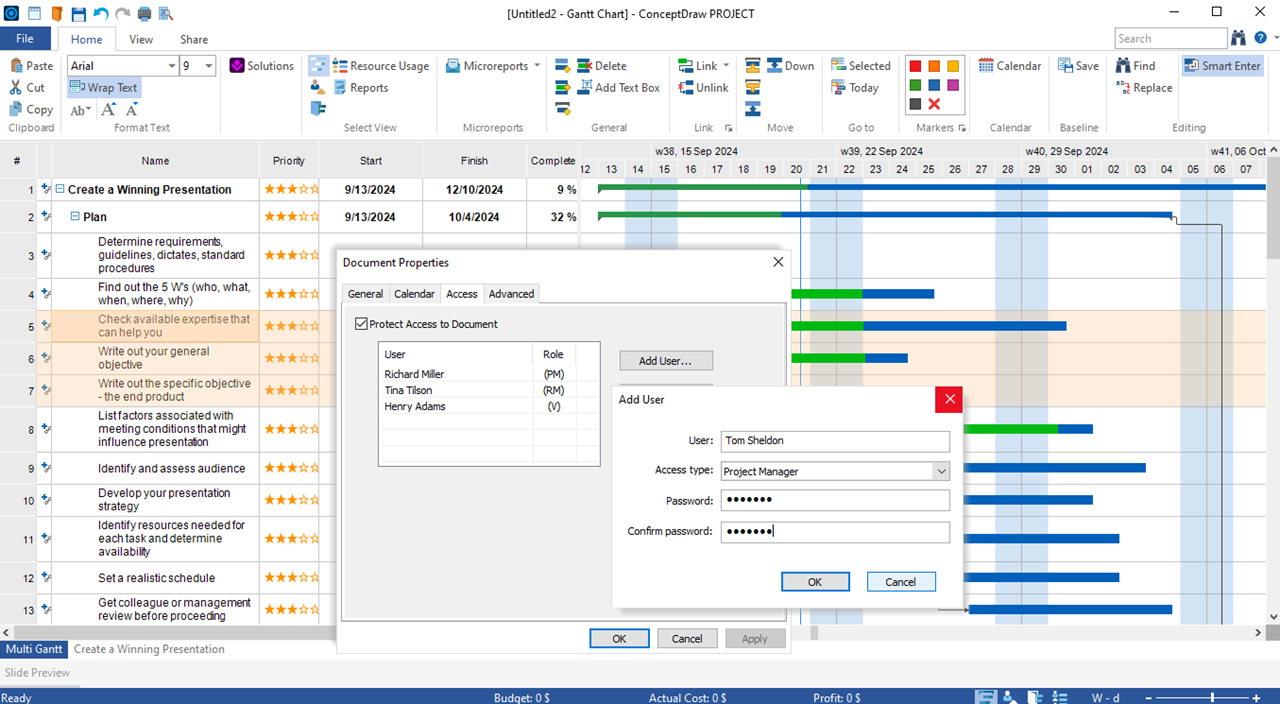This screenshot has width=1280, height=704.
Task: Click Cancel in Add User dialog
Action: (900, 582)
